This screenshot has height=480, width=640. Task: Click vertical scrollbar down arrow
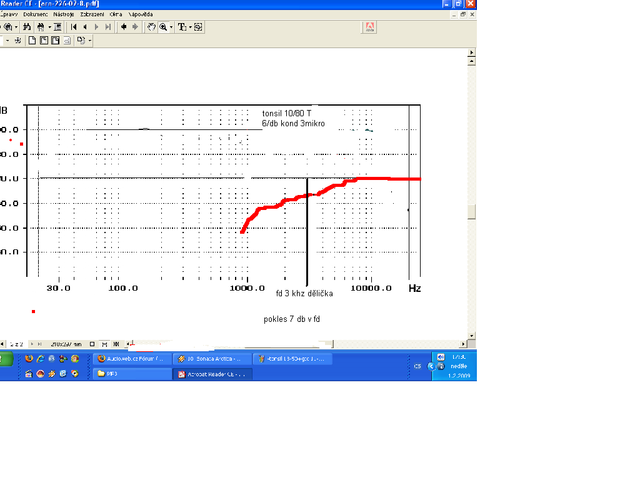pyautogui.click(x=471, y=336)
